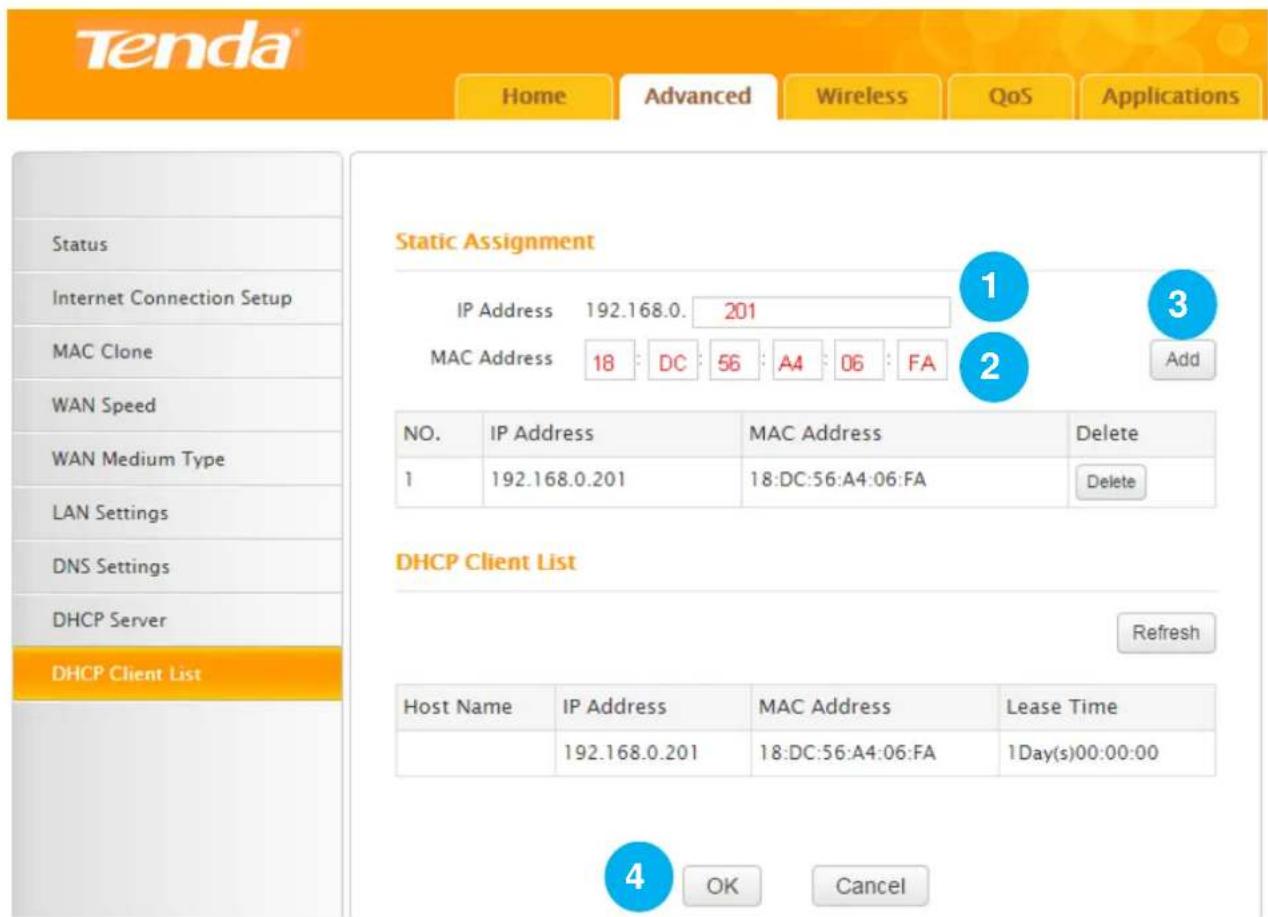Image resolution: width=1268 pixels, height=917 pixels.
Task: Click static table cell 192.168.0.201
Action: point(557,482)
